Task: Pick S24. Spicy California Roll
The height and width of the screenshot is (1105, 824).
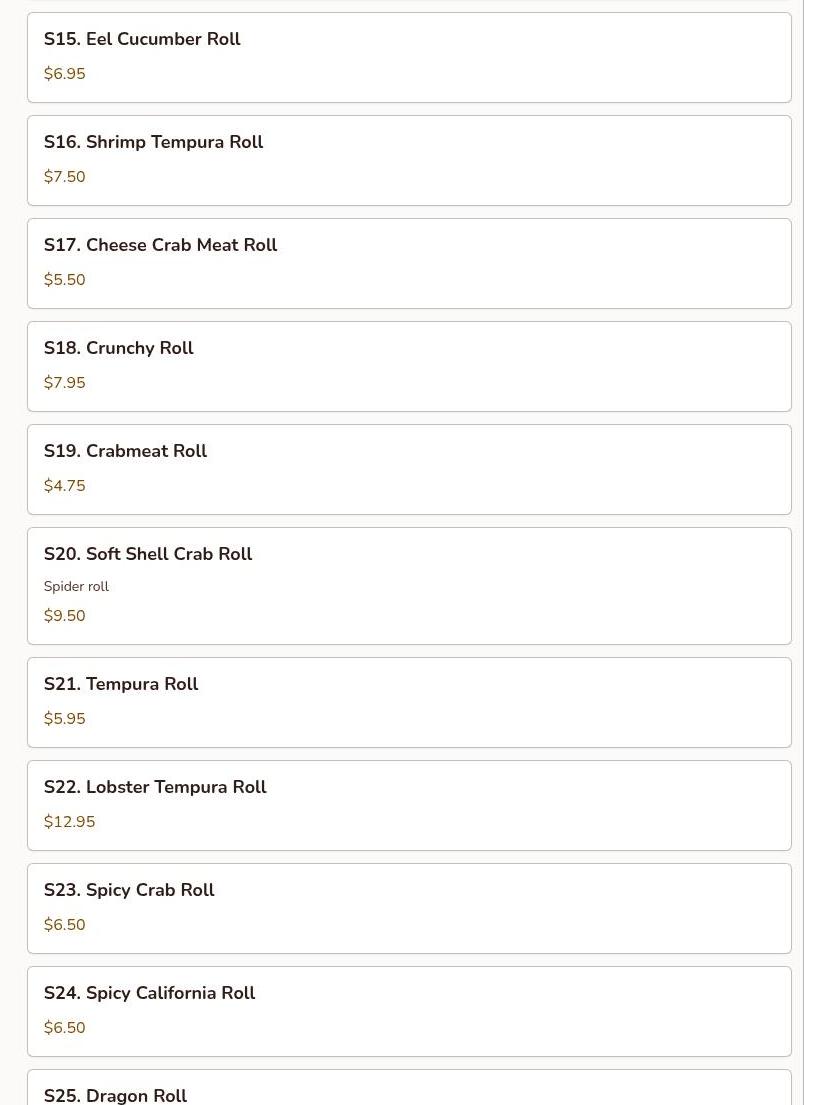Action: (409, 1011)
